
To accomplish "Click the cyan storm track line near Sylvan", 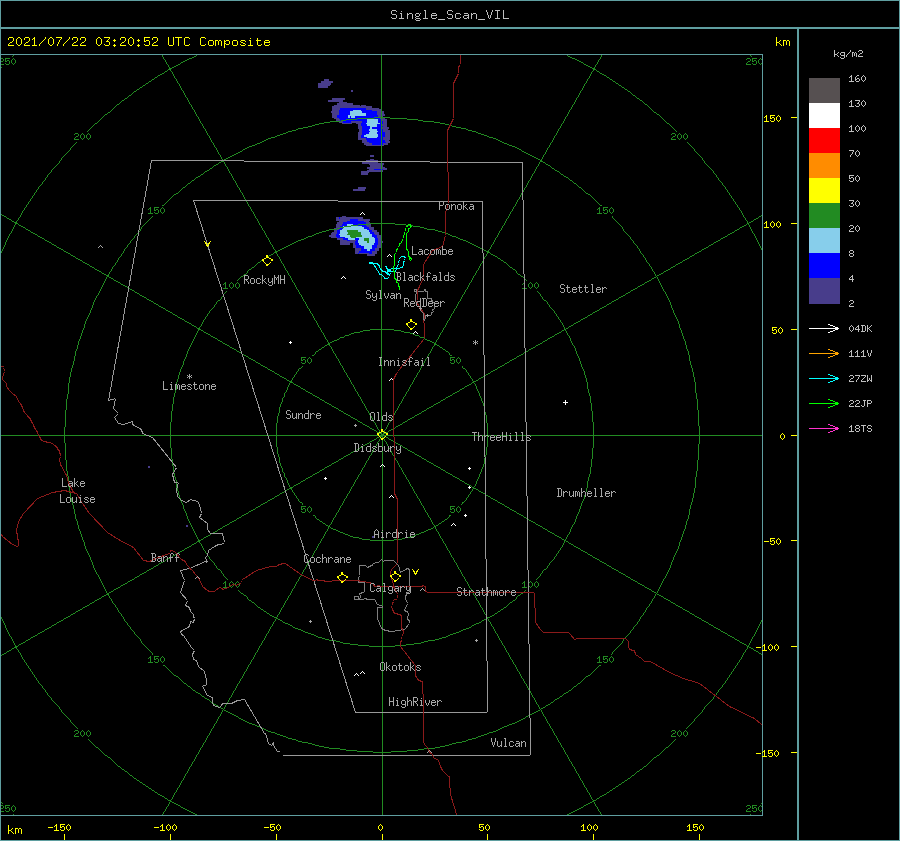I will tap(389, 268).
